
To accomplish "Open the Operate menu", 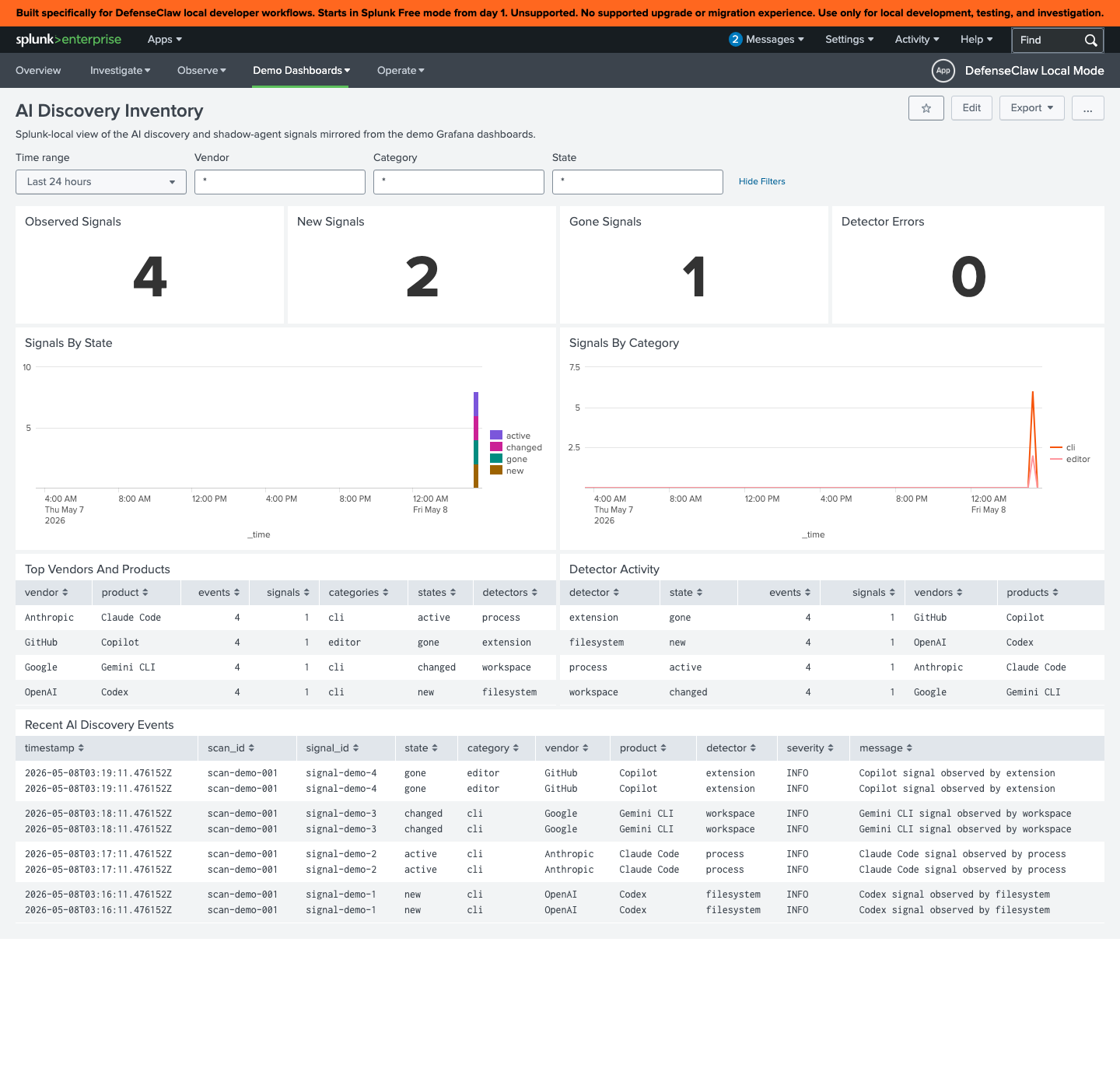I will [401, 71].
